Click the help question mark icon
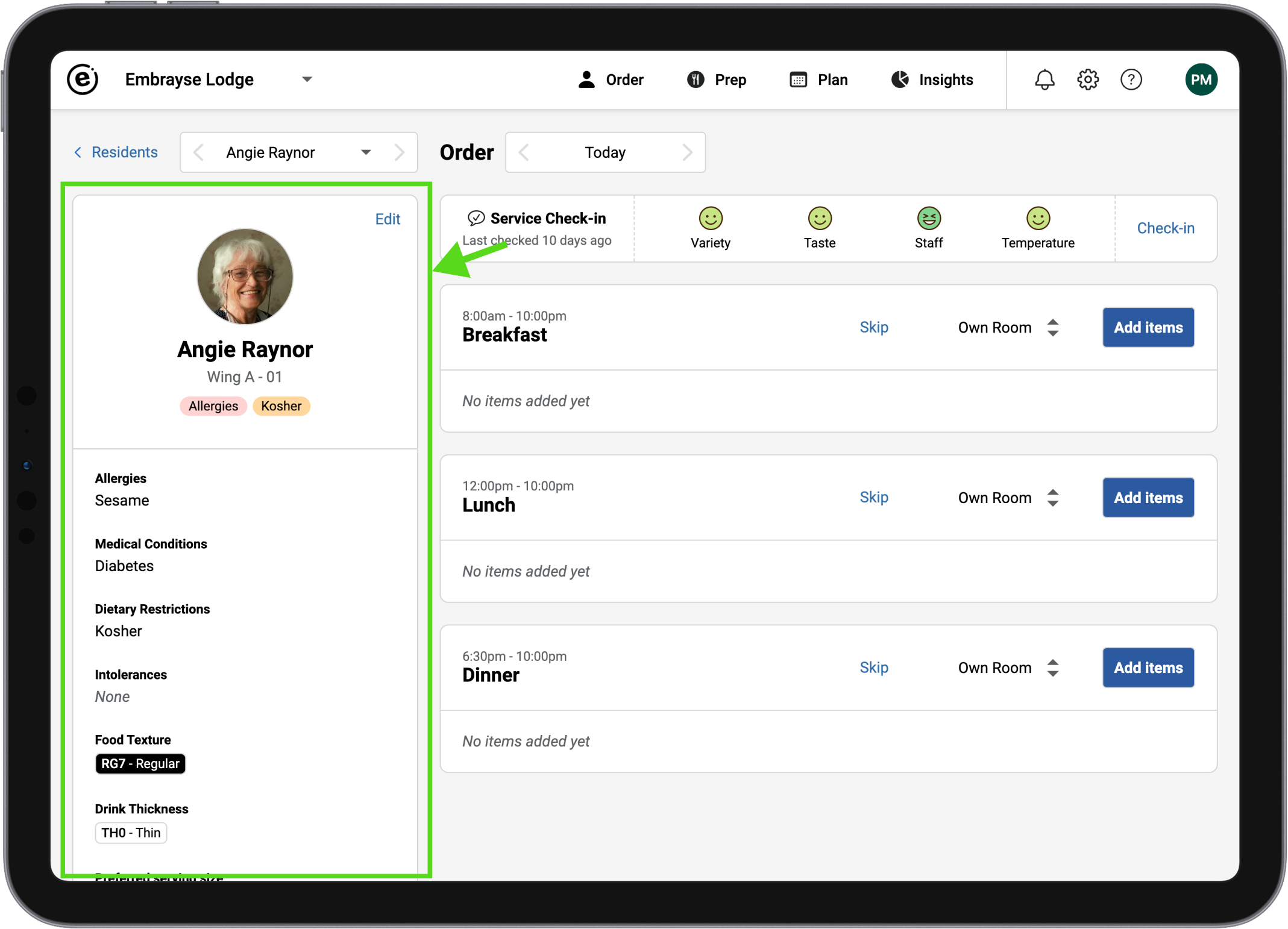The image size is (1288, 929). [x=1131, y=80]
